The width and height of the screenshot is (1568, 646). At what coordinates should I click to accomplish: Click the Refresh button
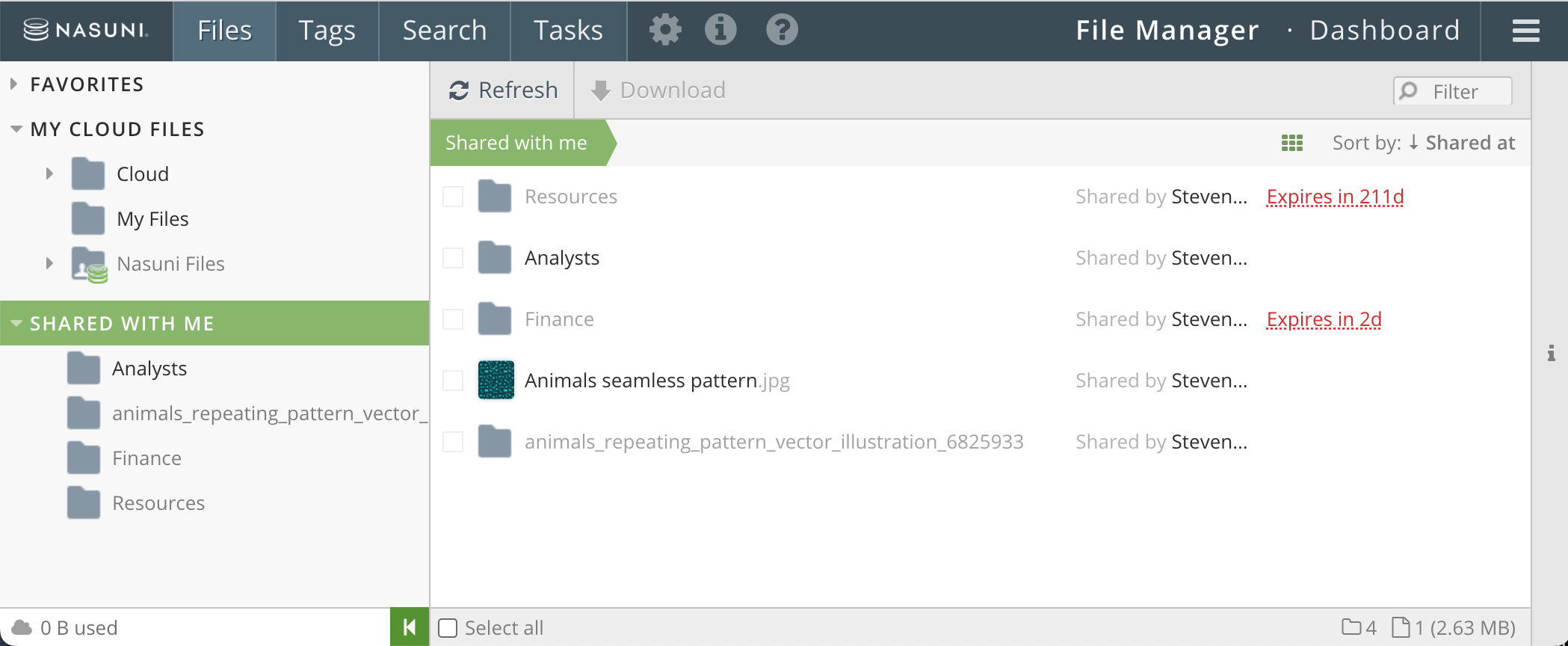pos(503,90)
